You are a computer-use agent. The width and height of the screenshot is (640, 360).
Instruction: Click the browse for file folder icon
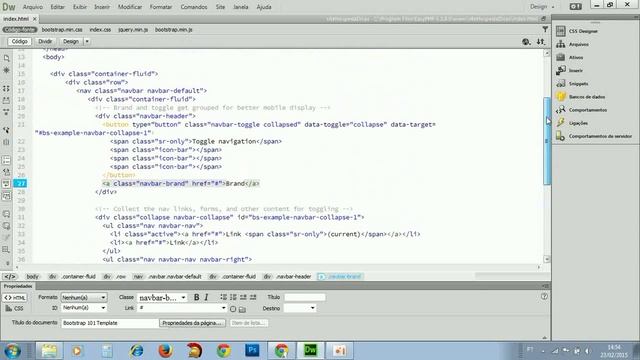coord(242,309)
